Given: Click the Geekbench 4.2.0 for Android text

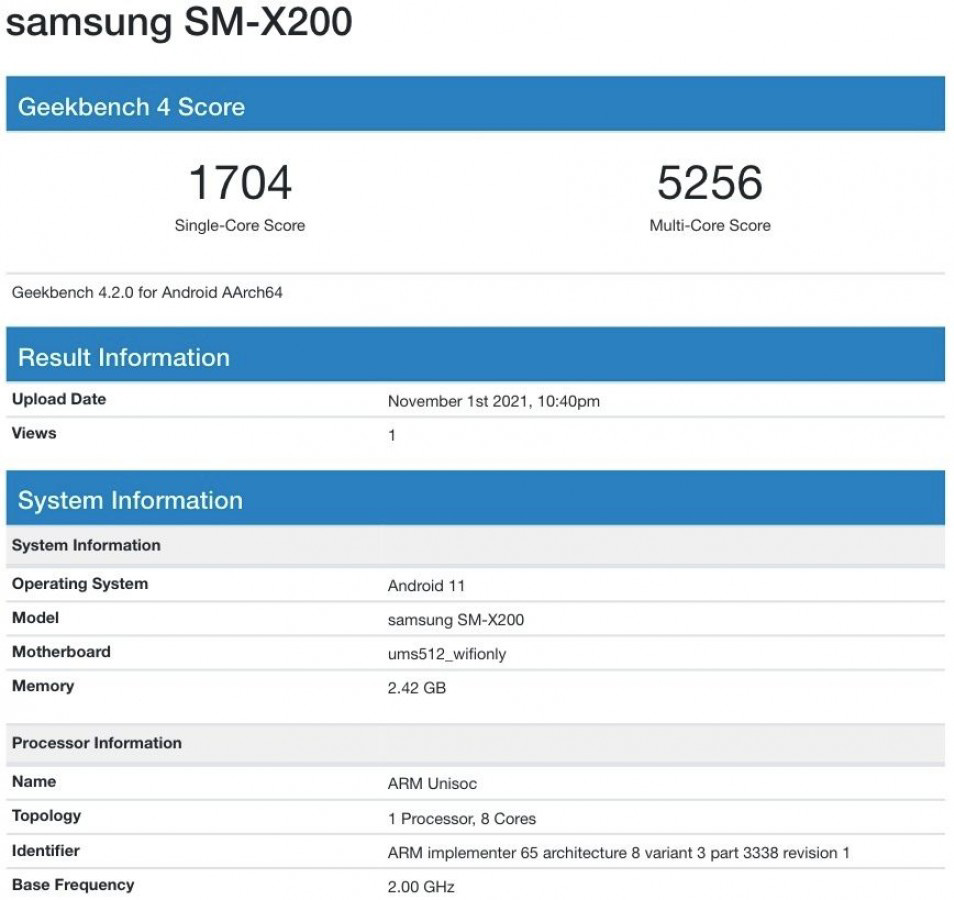Looking at the screenshot, I should pos(148,294).
